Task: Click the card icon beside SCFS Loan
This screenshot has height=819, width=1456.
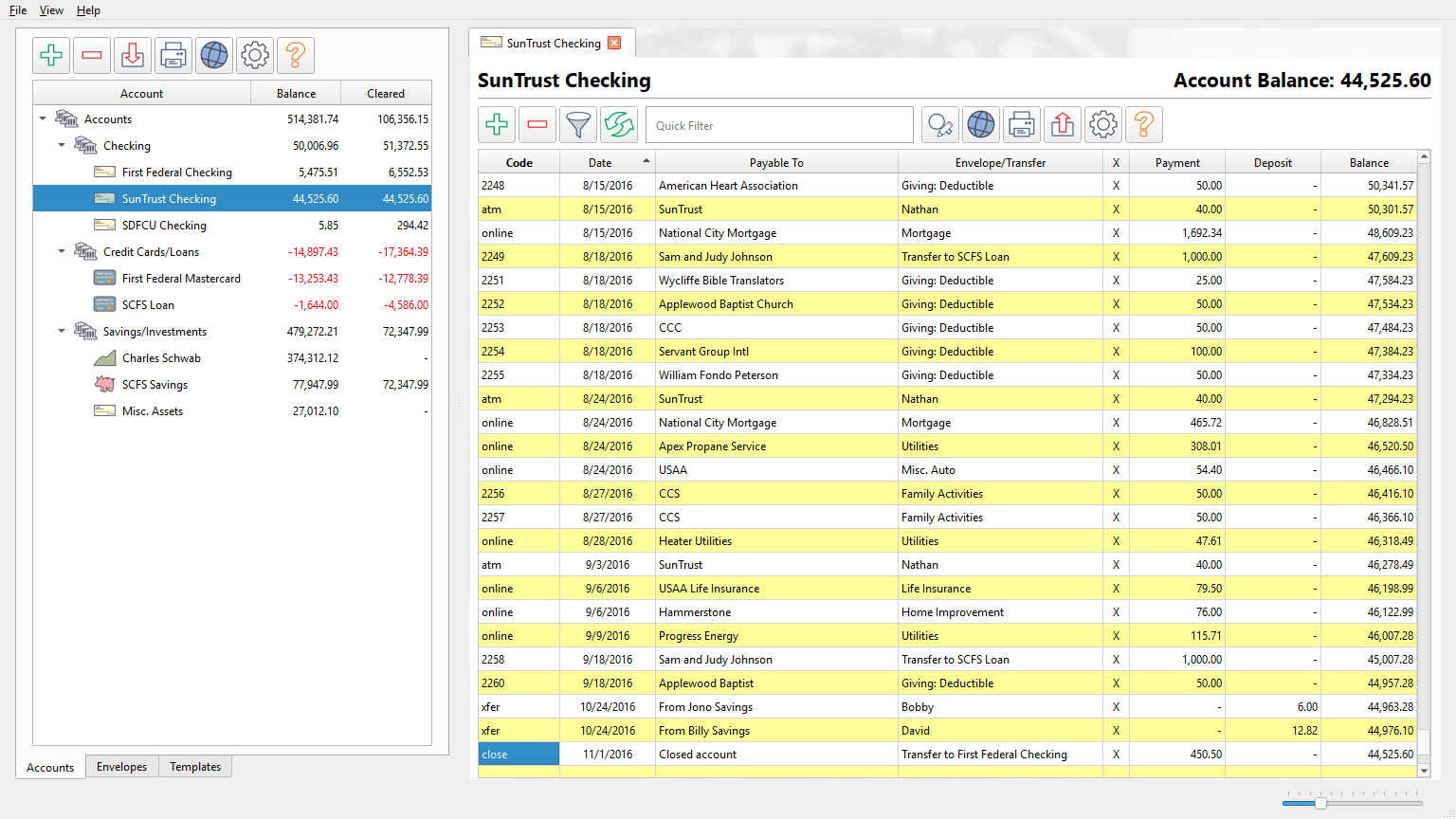Action: (x=104, y=304)
